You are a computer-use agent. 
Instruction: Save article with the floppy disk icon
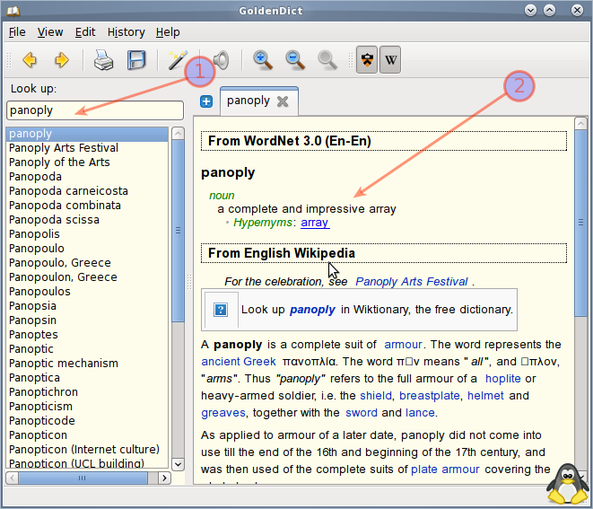pyautogui.click(x=136, y=60)
